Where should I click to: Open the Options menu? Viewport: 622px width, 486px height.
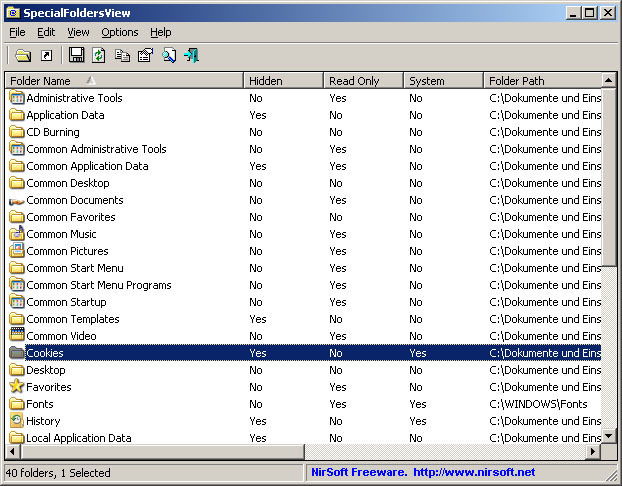click(x=120, y=32)
